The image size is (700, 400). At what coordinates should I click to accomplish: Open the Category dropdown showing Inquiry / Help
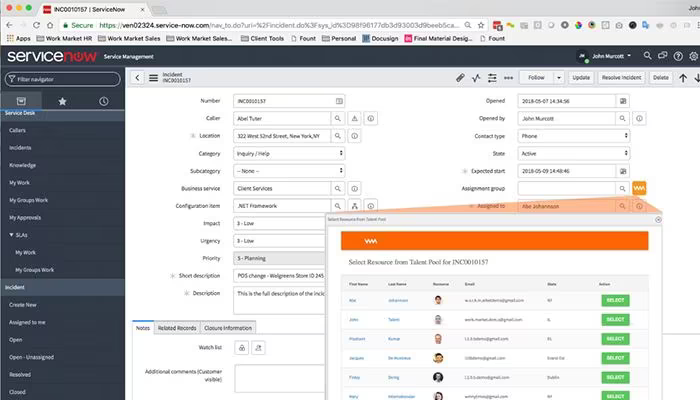point(289,153)
